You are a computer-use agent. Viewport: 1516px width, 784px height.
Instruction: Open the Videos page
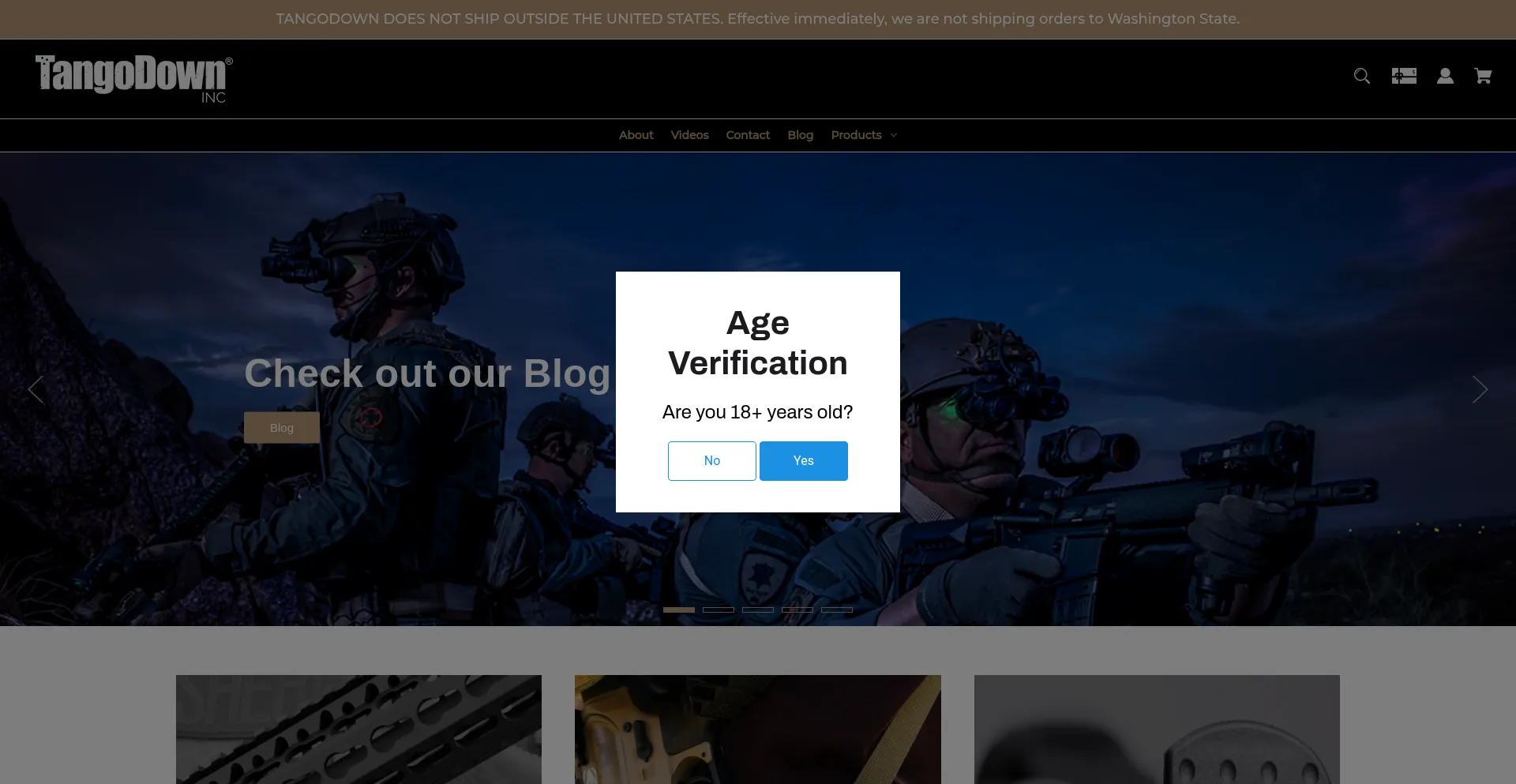point(689,135)
